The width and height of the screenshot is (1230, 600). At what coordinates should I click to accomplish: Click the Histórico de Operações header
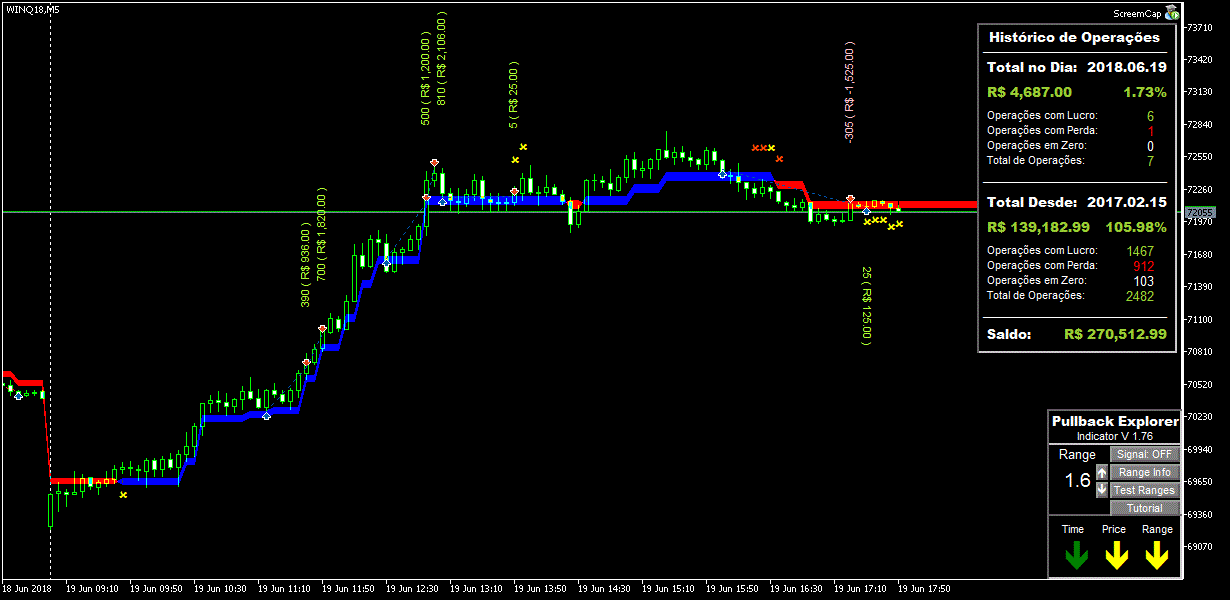point(1074,37)
